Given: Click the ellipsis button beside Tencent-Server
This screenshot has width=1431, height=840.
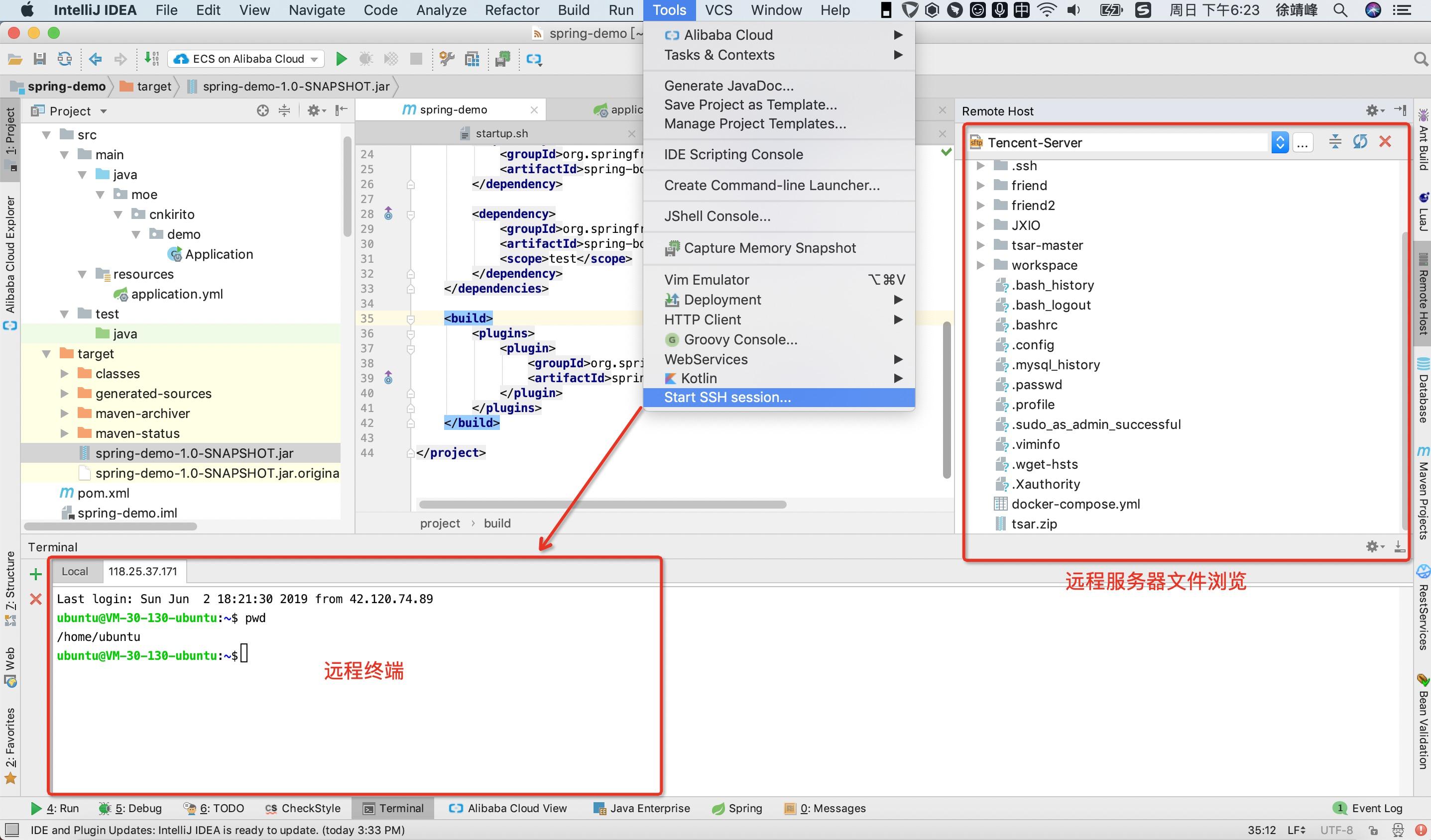Looking at the screenshot, I should pyautogui.click(x=1303, y=142).
